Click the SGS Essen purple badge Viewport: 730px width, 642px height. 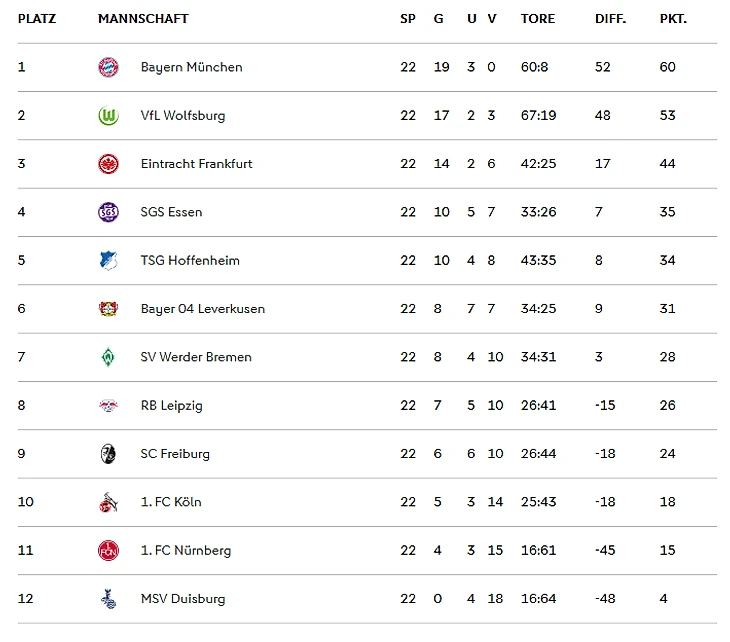click(x=108, y=212)
